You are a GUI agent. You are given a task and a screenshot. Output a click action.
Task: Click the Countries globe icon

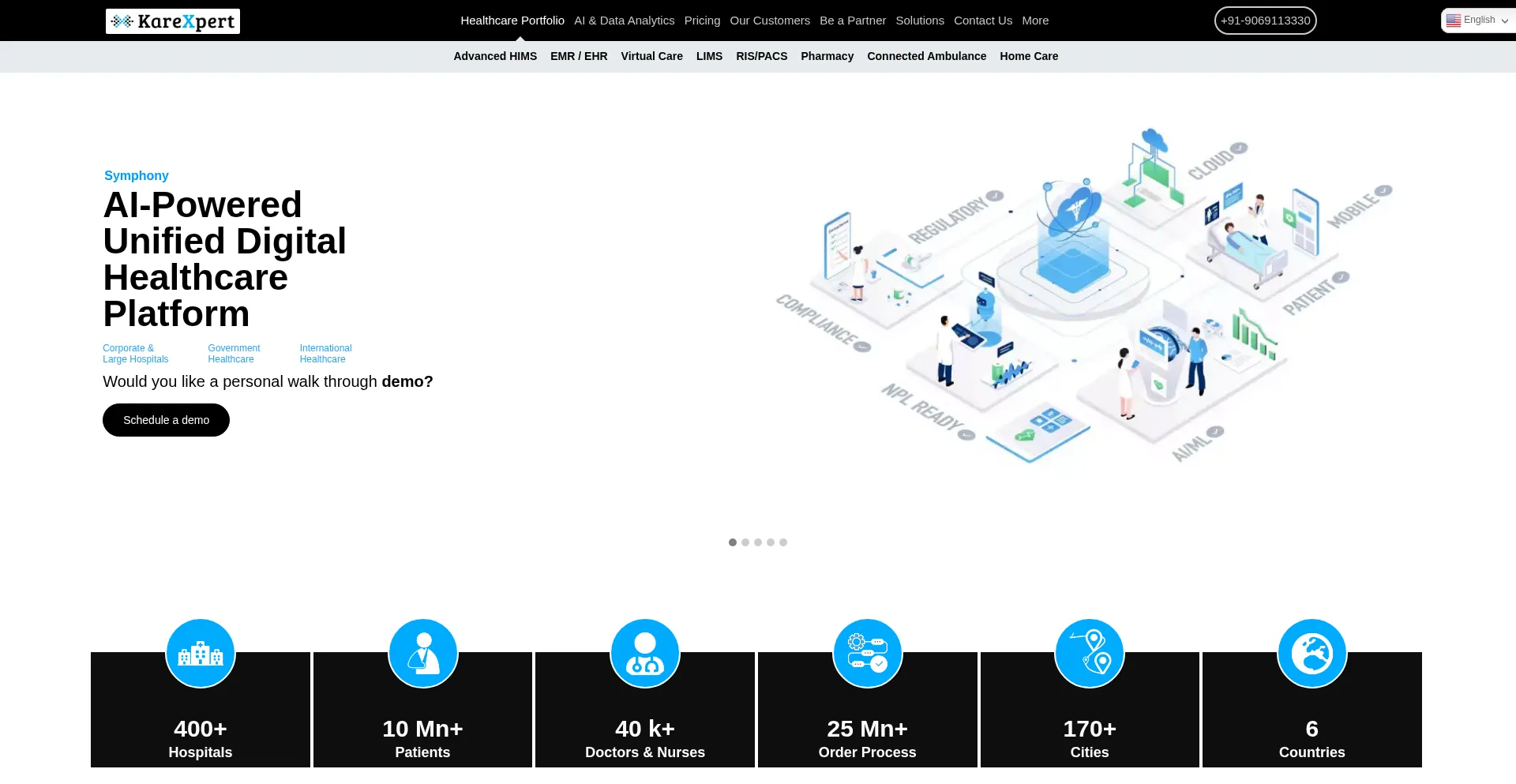1312,654
